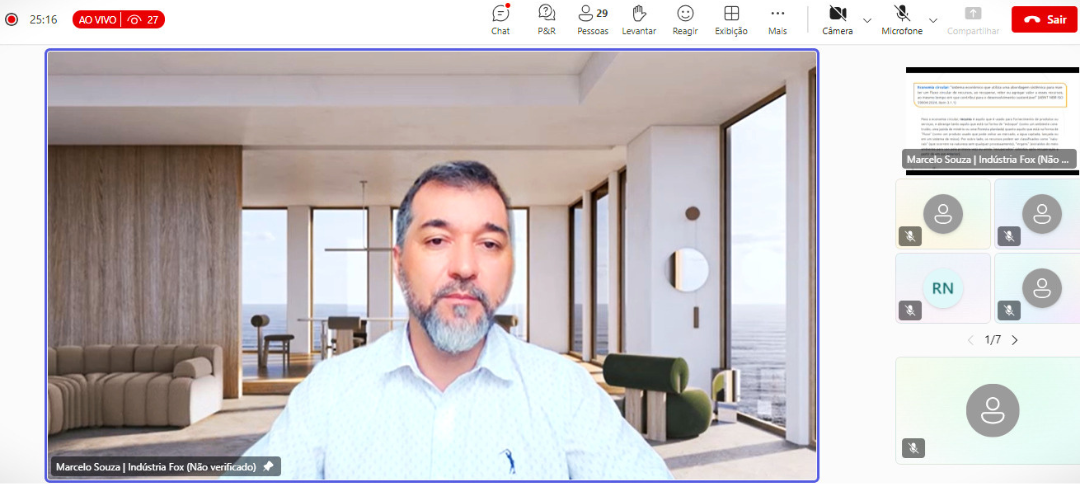Toggle the Câmera on

coord(838,19)
